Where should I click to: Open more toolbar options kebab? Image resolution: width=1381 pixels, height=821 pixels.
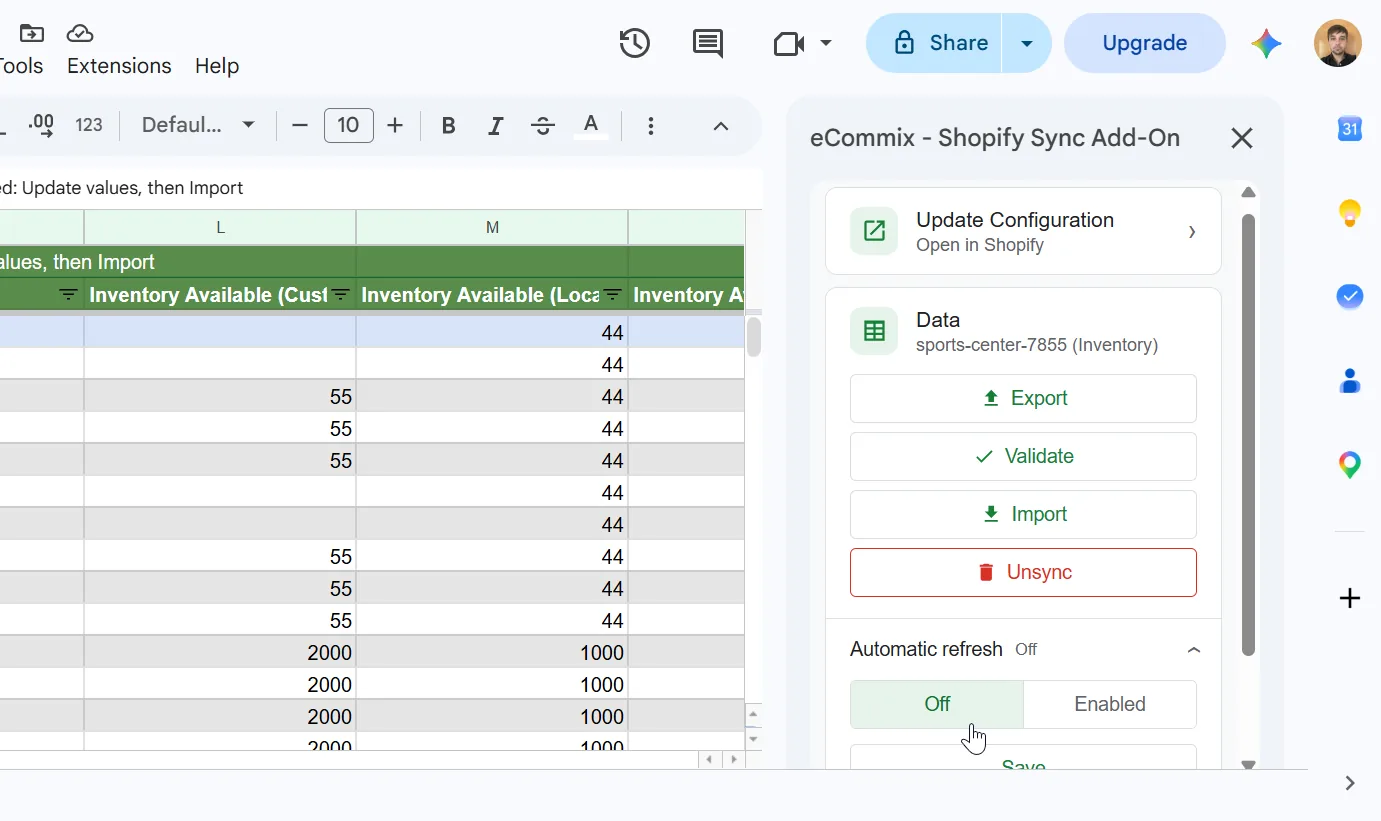pos(651,125)
